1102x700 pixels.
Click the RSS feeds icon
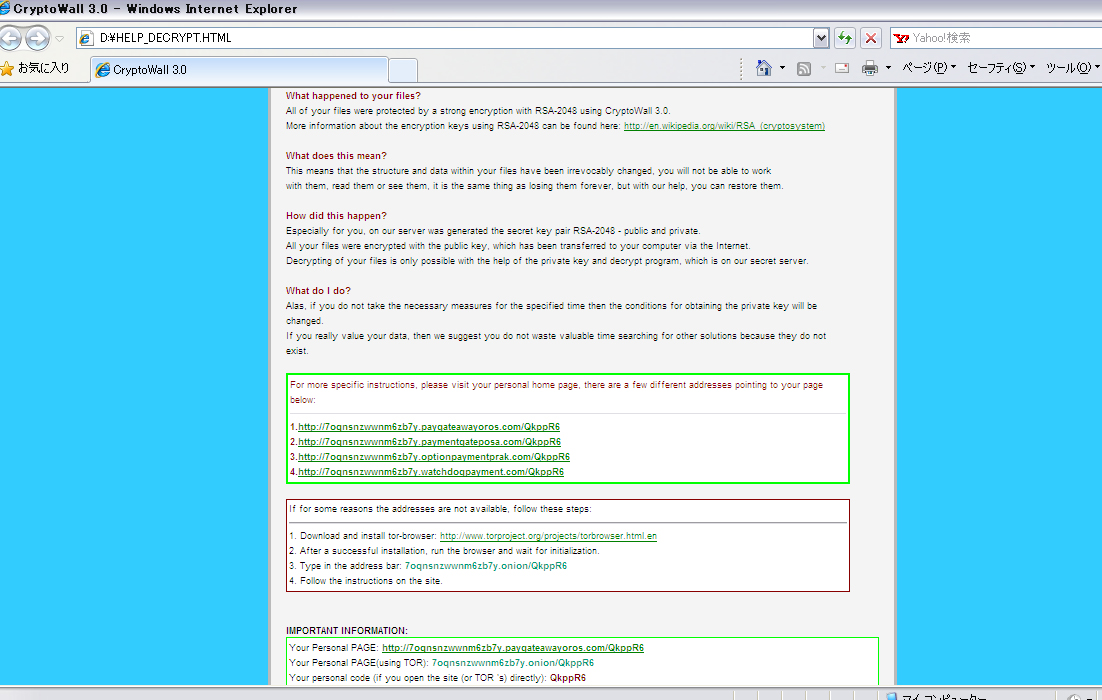point(804,68)
